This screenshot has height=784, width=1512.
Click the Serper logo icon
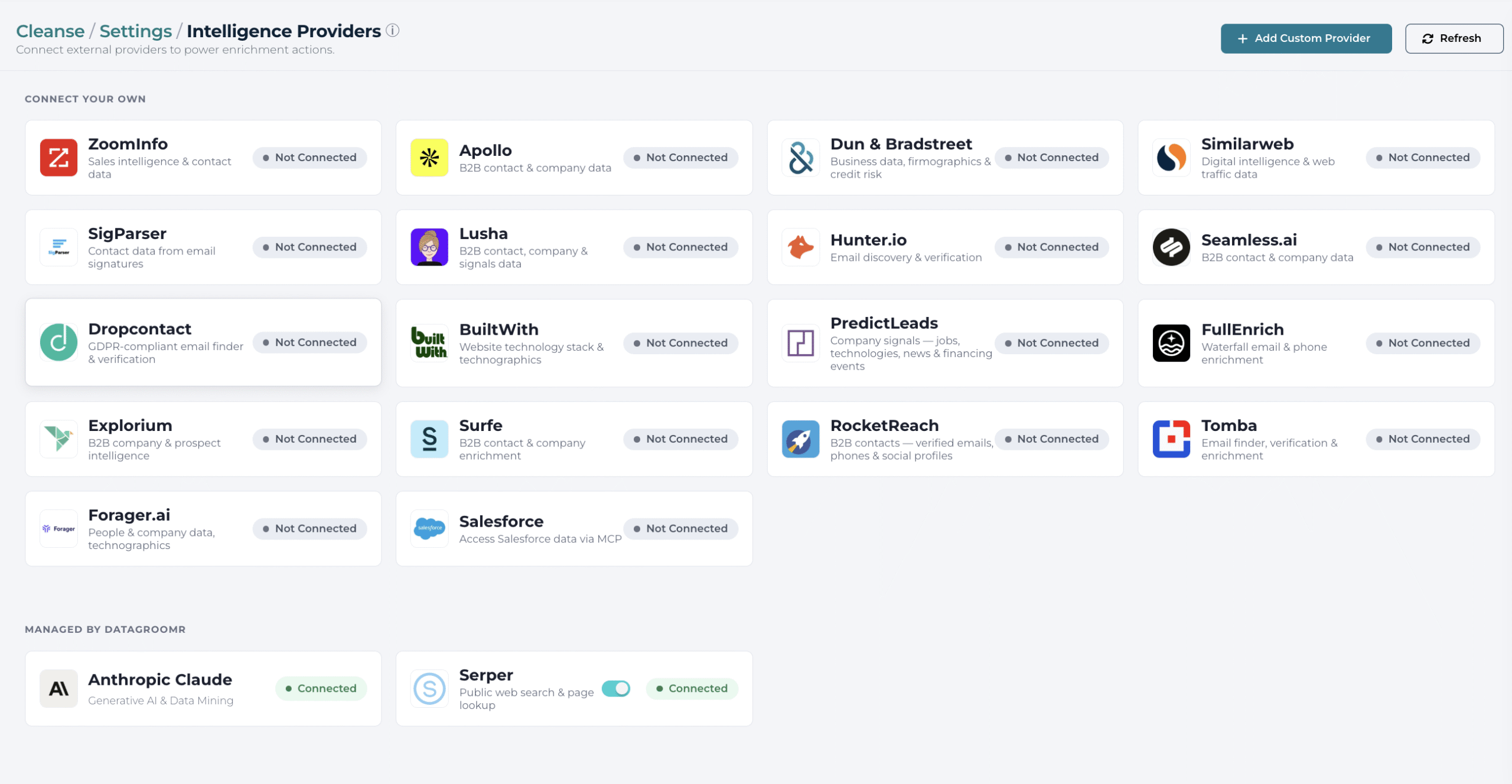coord(429,689)
